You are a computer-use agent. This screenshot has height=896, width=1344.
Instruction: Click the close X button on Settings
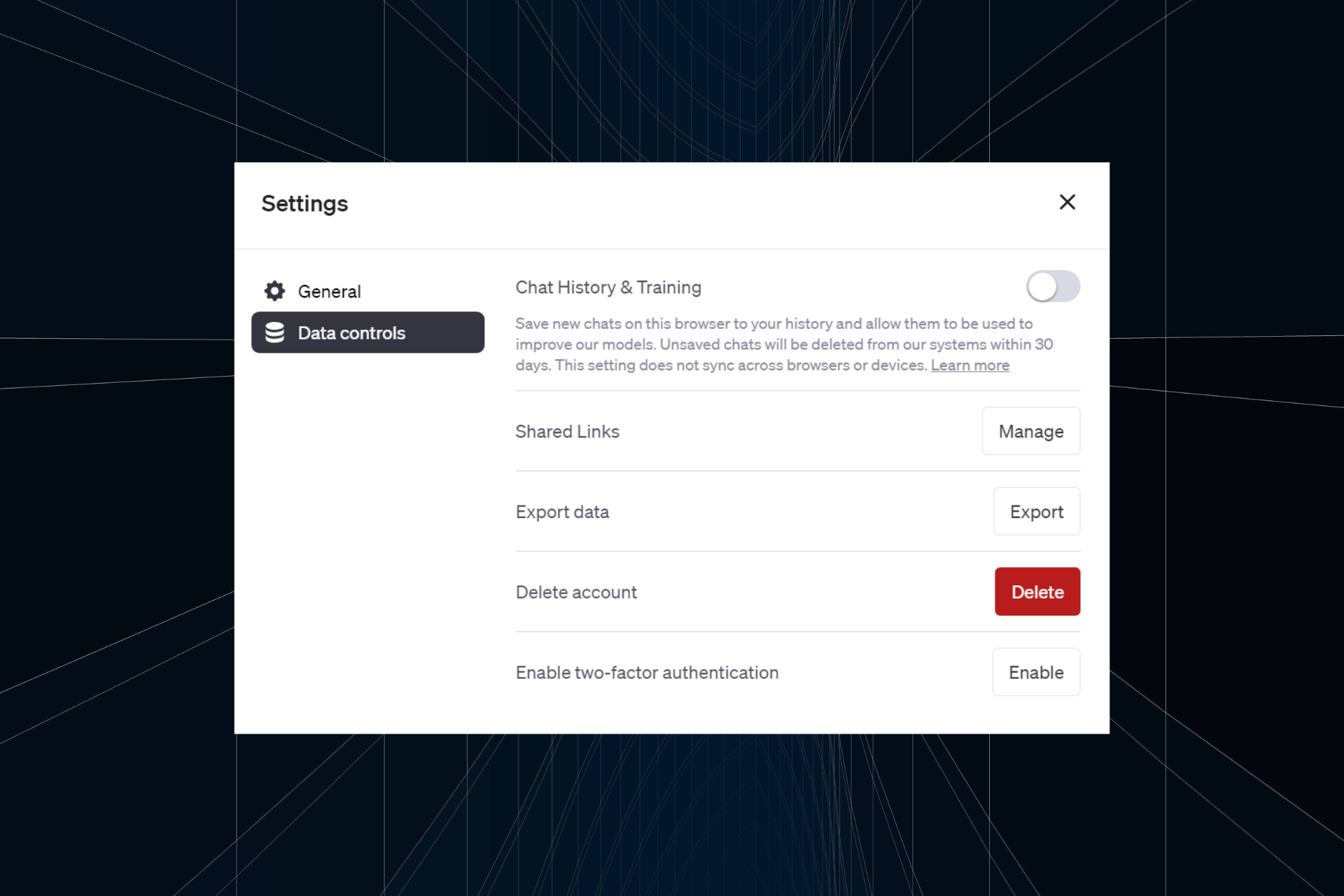pos(1068,202)
